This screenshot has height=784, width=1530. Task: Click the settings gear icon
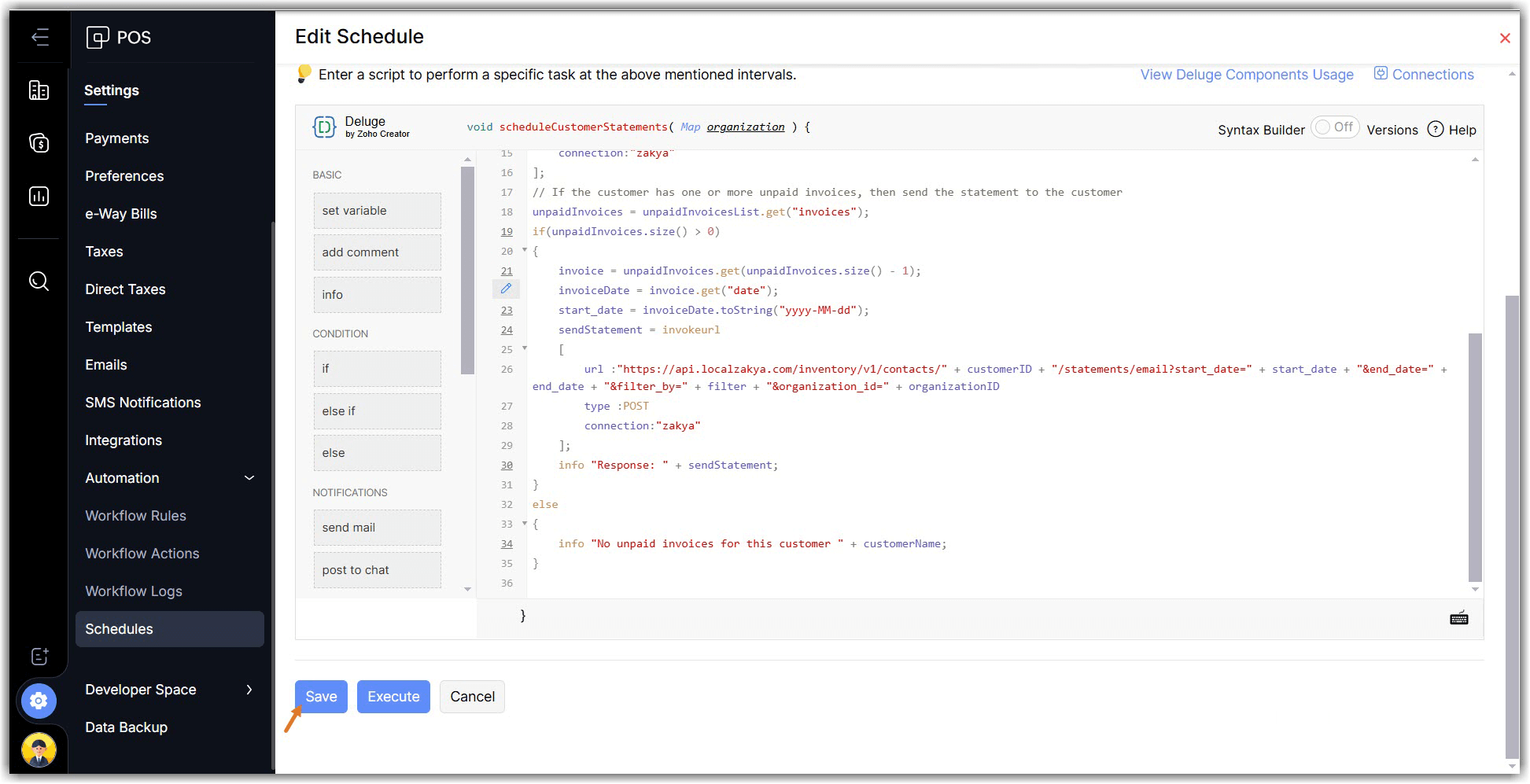pyautogui.click(x=39, y=700)
